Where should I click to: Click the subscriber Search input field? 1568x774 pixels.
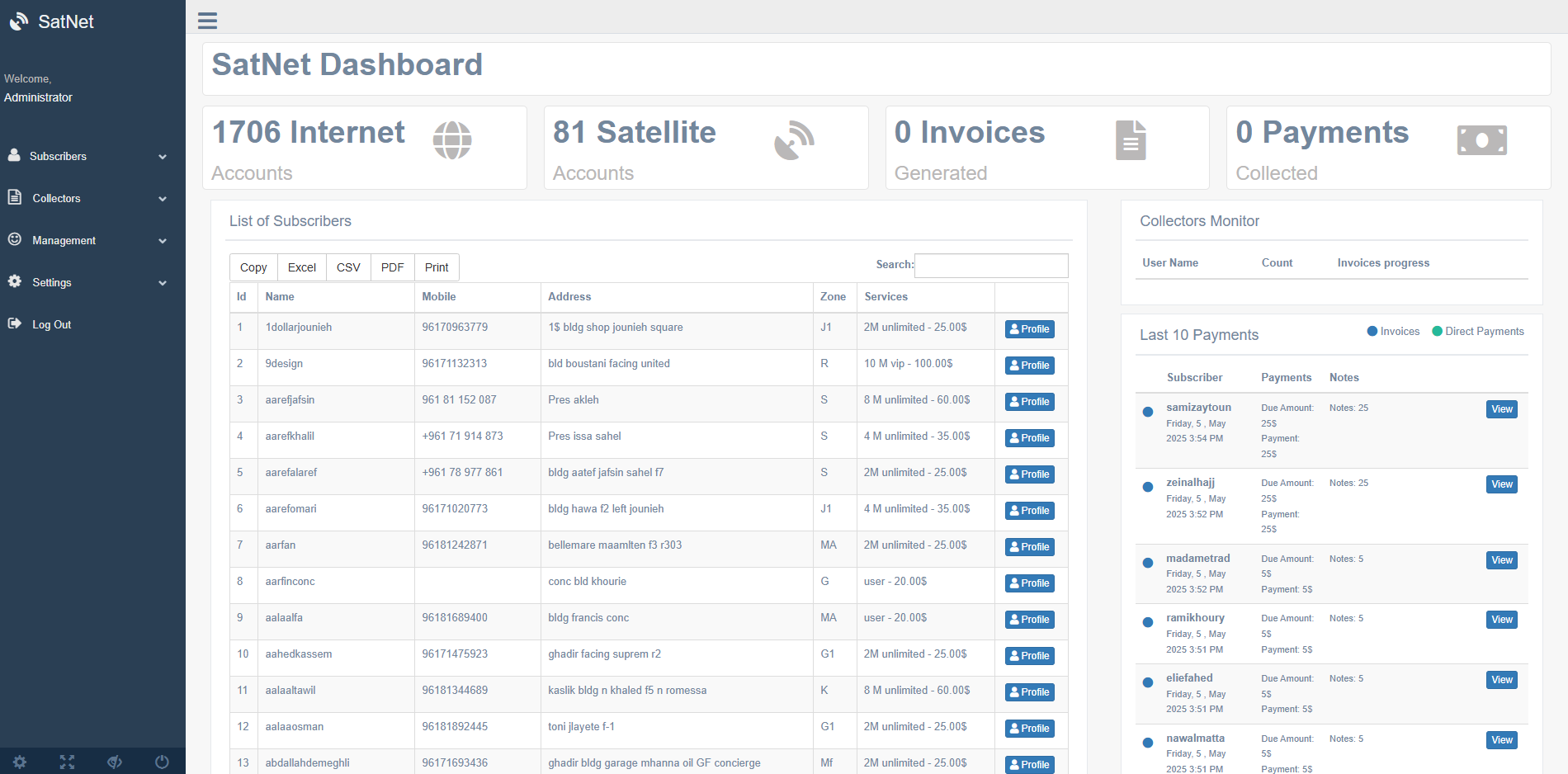[x=990, y=266]
